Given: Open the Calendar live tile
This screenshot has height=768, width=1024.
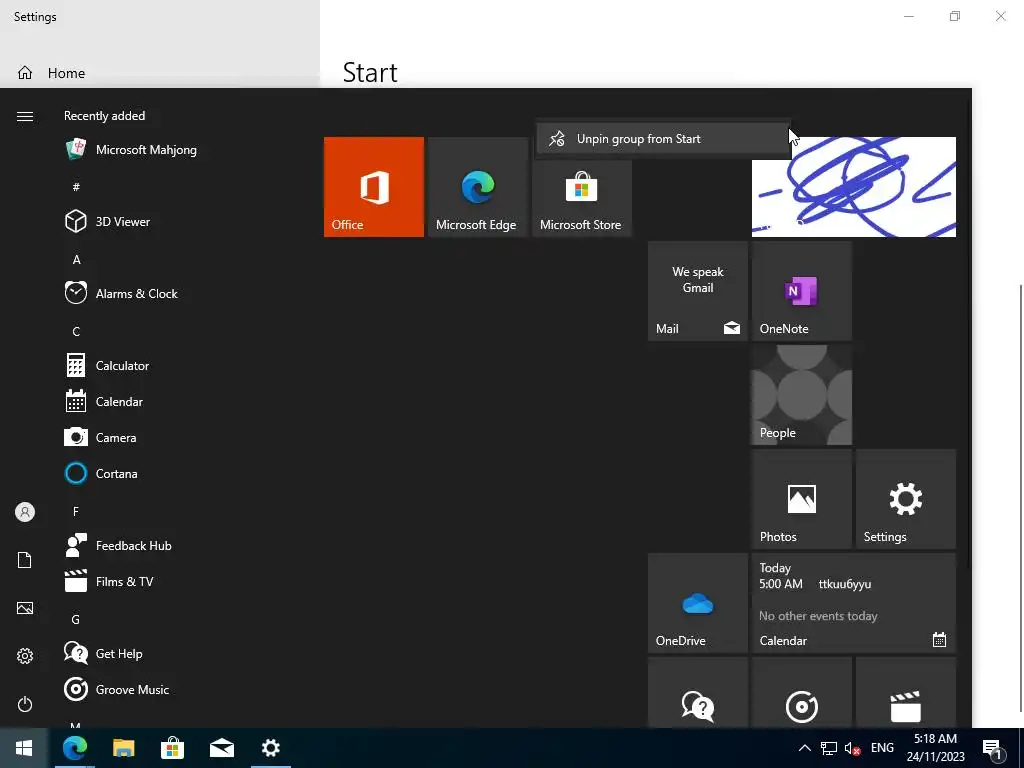Looking at the screenshot, I should pyautogui.click(x=854, y=603).
